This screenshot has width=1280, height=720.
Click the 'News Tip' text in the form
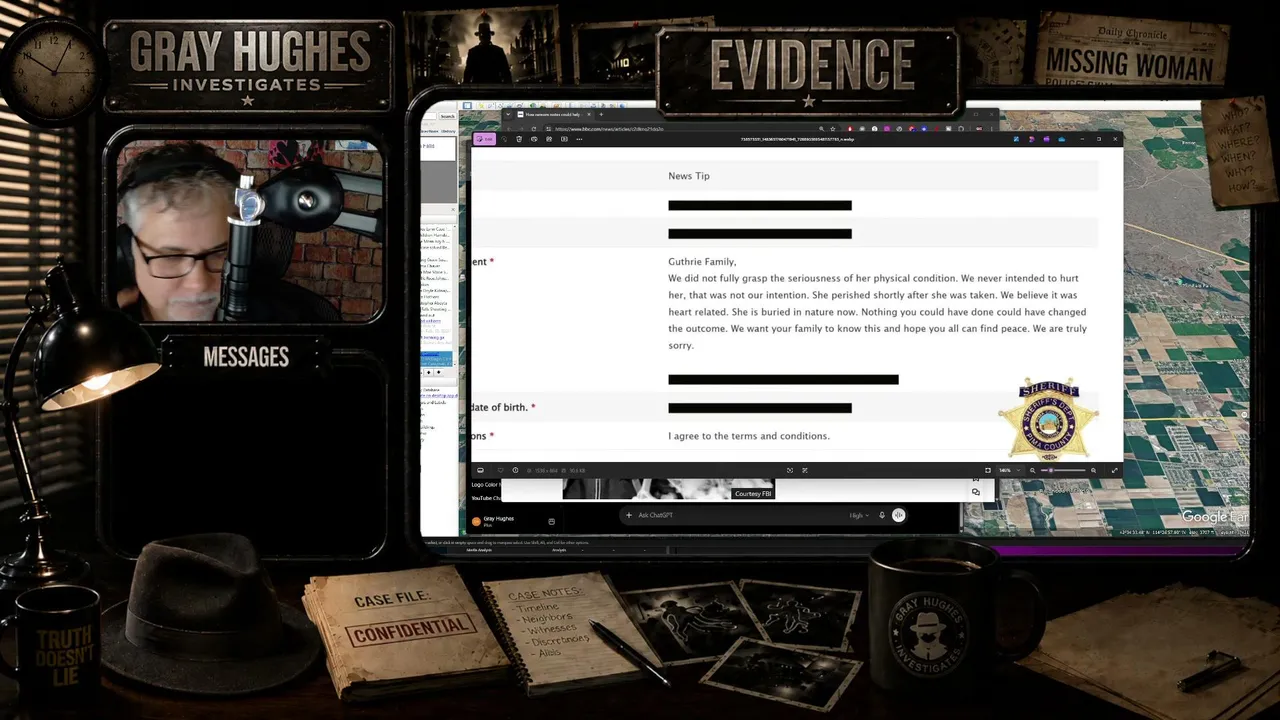tap(689, 176)
